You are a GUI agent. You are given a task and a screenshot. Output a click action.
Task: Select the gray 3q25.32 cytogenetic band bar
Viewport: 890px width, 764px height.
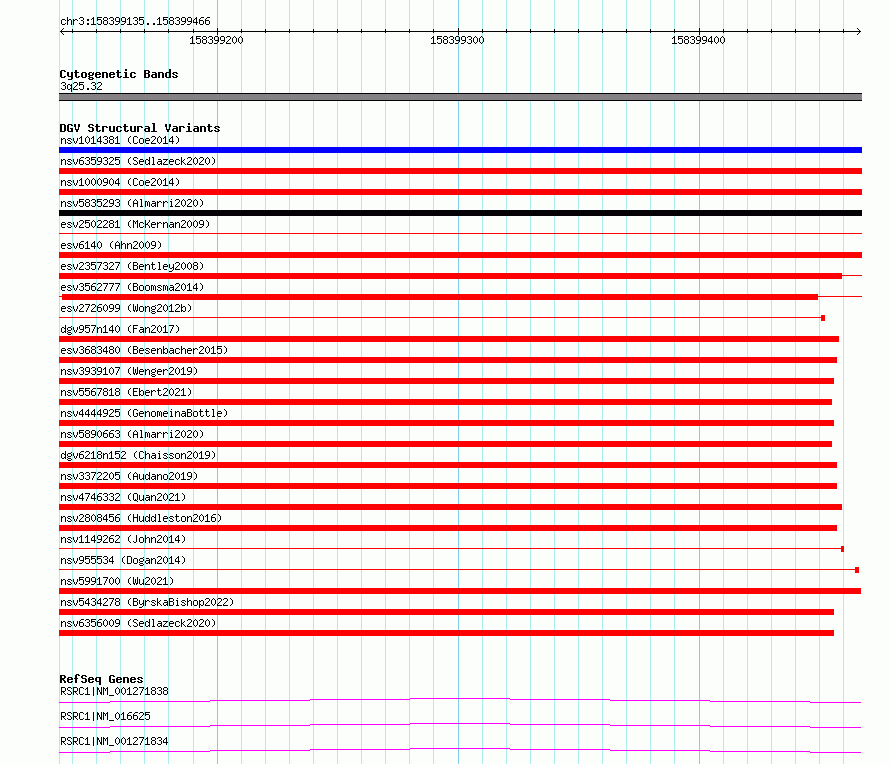pos(460,97)
